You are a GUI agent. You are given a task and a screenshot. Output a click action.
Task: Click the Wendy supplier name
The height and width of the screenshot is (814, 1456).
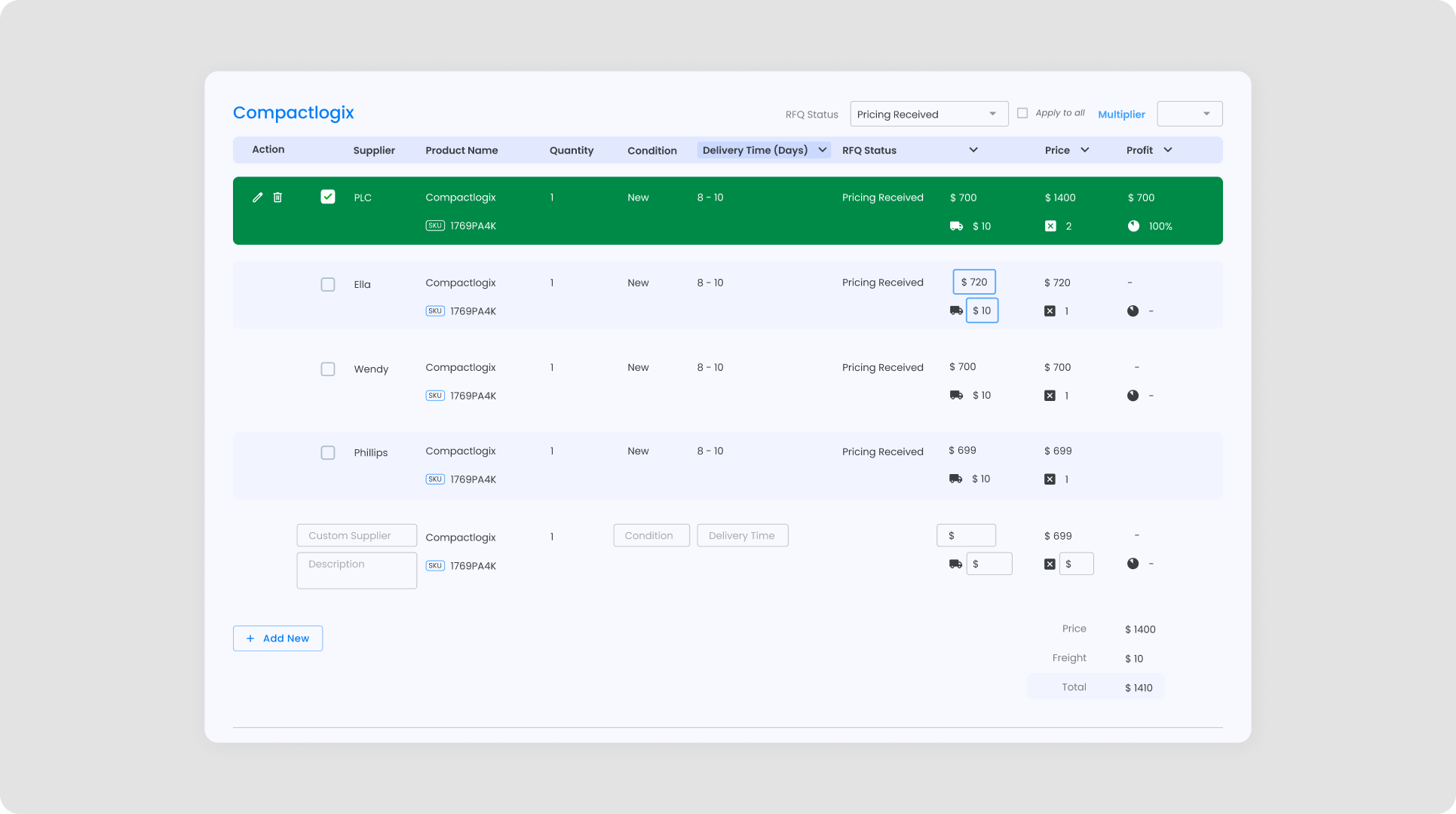pyautogui.click(x=371, y=369)
